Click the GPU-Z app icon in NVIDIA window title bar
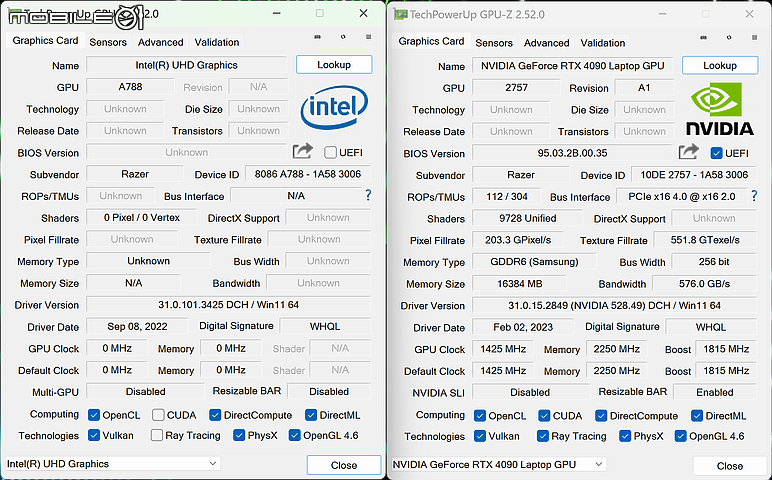 coord(401,14)
